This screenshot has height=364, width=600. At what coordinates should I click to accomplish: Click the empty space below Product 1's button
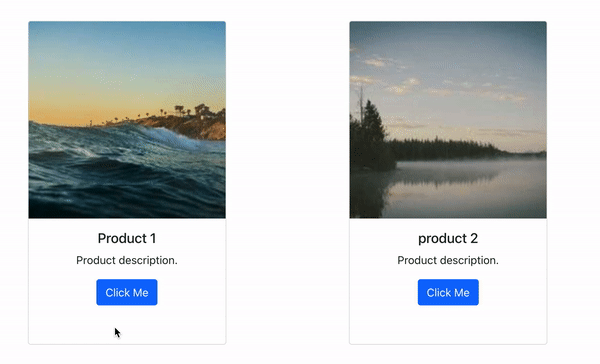point(127,325)
